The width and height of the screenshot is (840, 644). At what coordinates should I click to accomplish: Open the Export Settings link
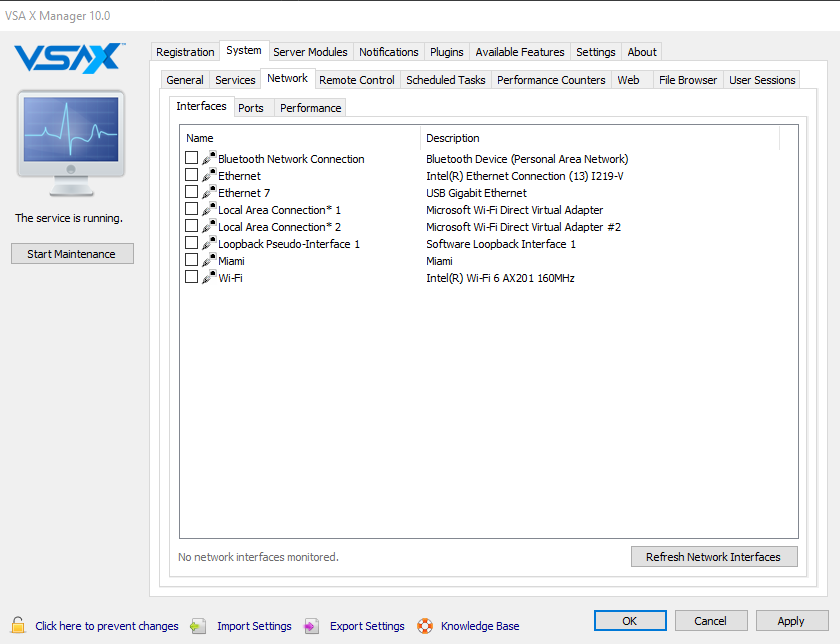point(367,626)
